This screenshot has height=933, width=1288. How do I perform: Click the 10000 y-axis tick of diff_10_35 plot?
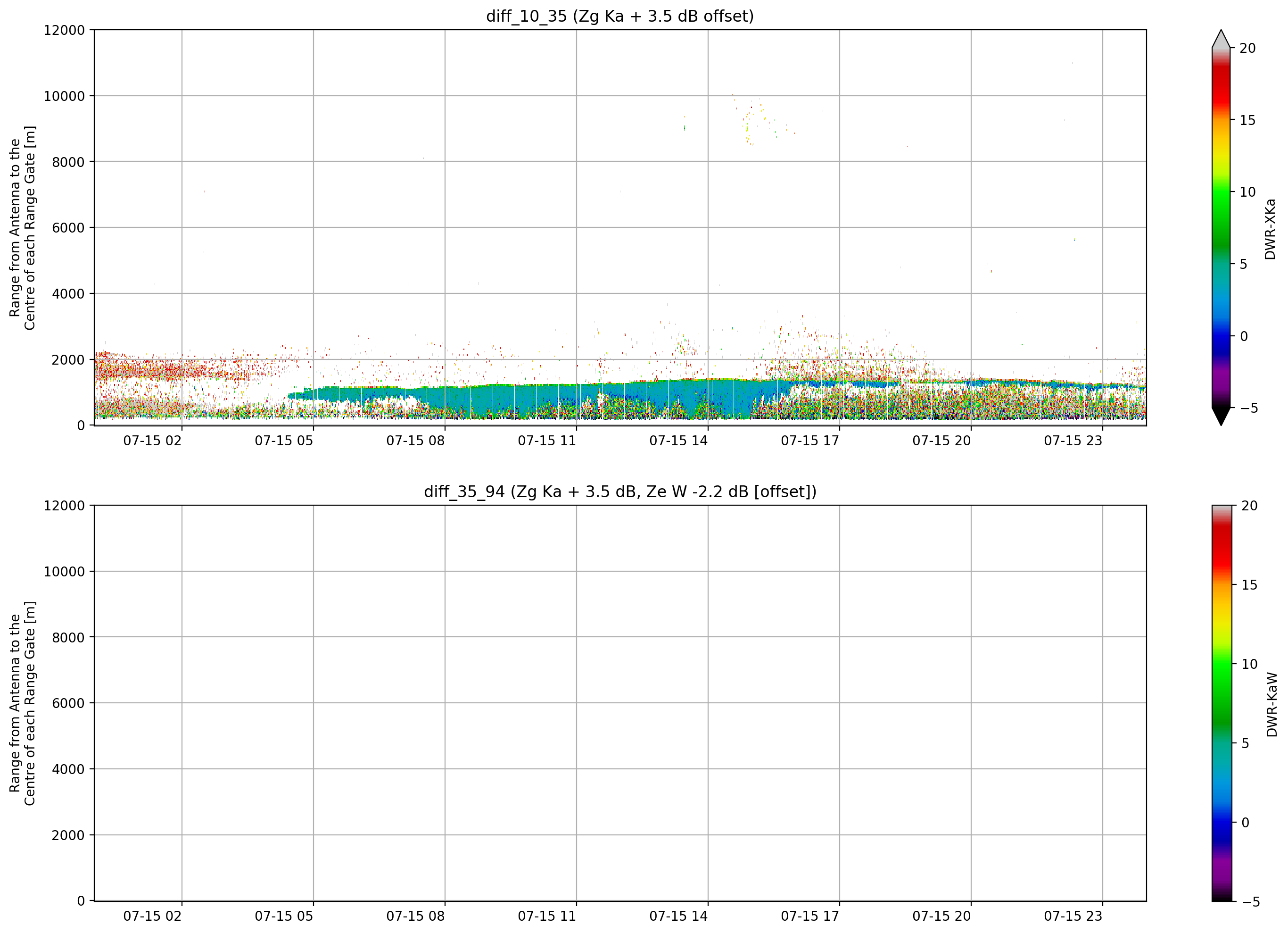click(64, 96)
